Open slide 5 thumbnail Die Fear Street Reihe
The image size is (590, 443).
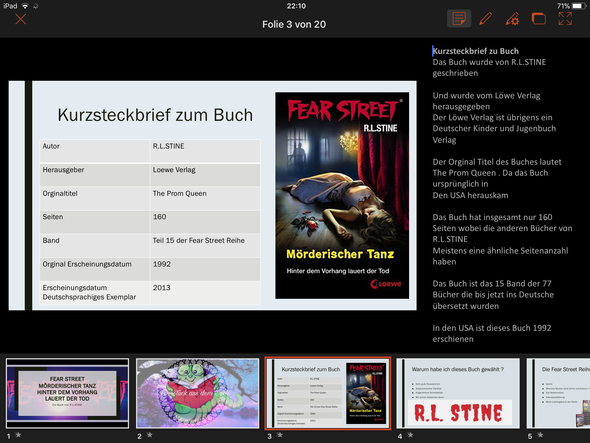[x=558, y=393]
